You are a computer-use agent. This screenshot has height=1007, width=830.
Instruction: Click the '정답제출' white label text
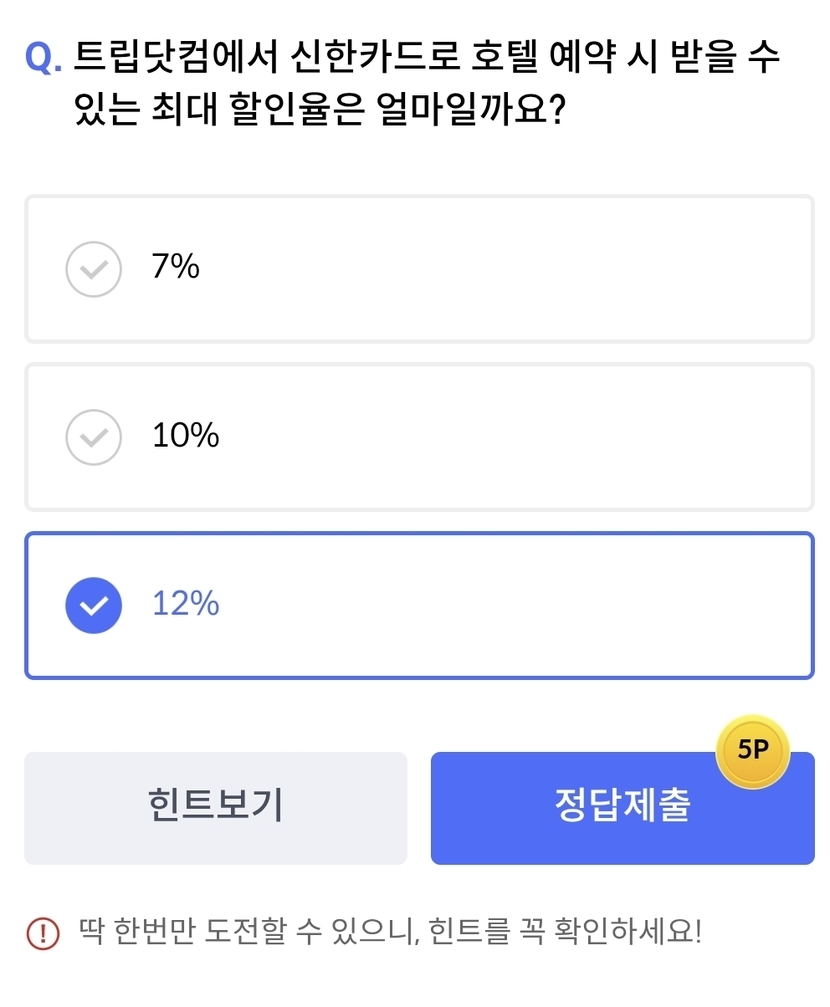[622, 805]
